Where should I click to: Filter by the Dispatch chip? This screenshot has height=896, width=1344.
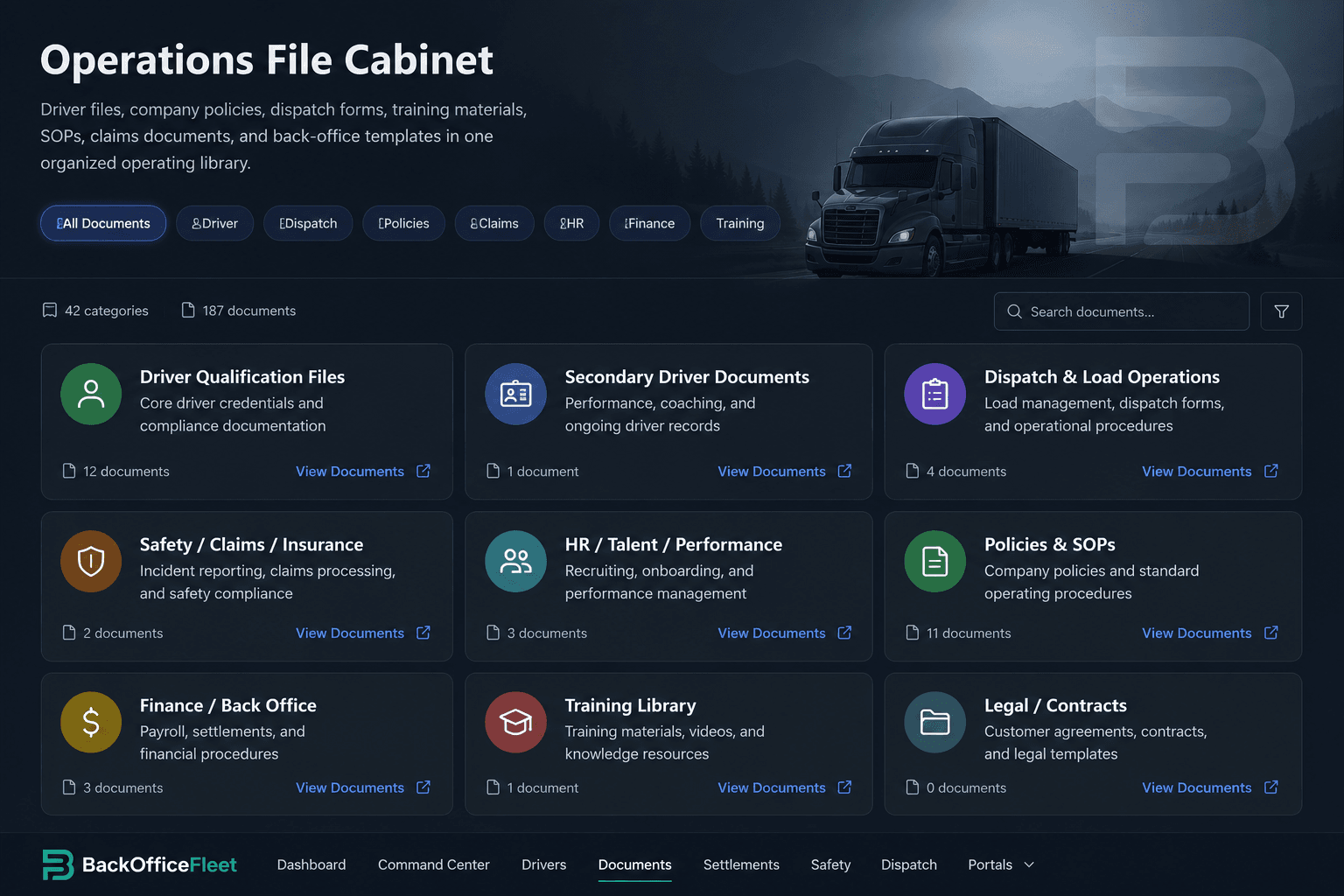308,223
